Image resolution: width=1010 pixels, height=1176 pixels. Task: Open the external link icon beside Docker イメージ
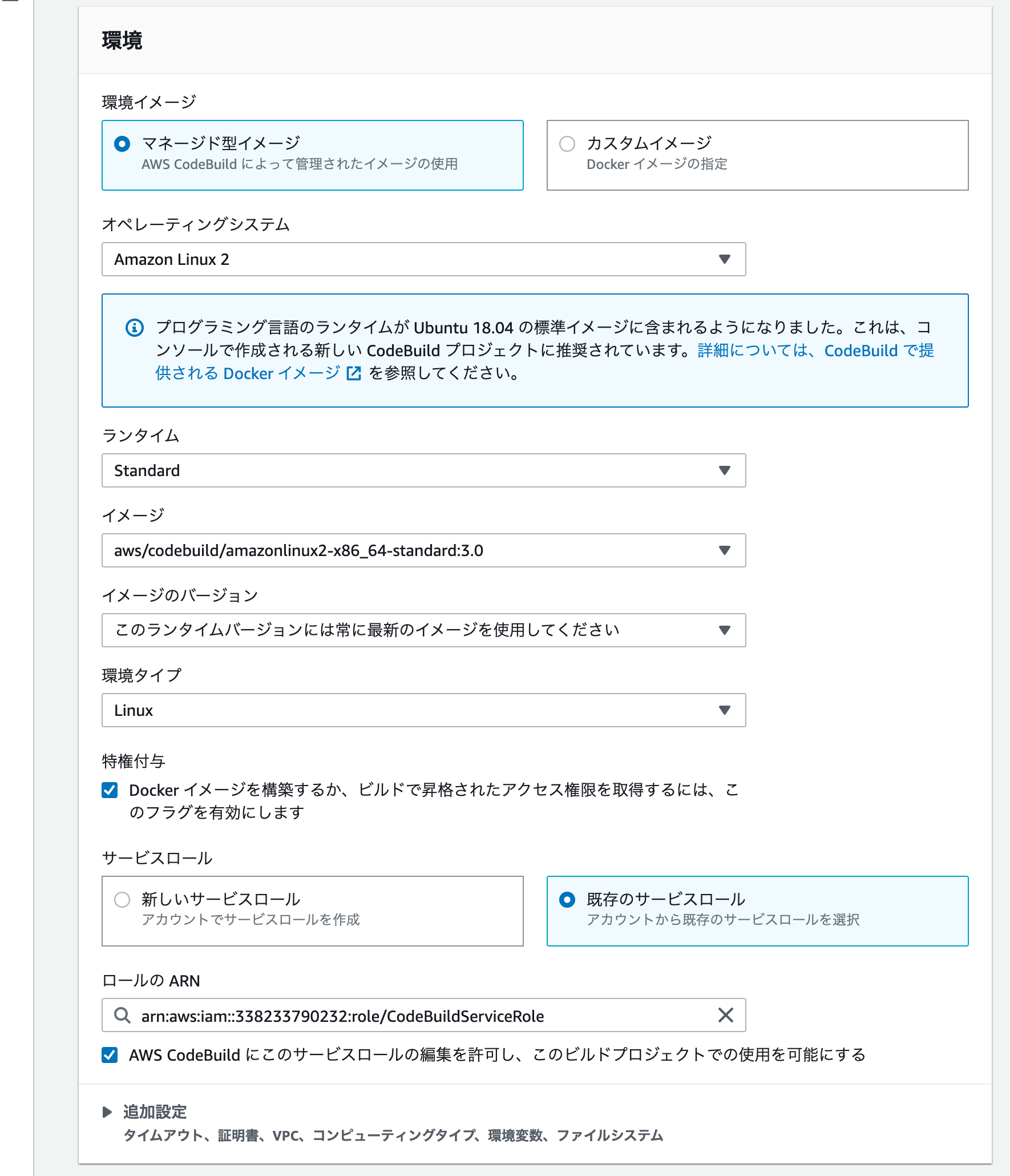tap(355, 373)
